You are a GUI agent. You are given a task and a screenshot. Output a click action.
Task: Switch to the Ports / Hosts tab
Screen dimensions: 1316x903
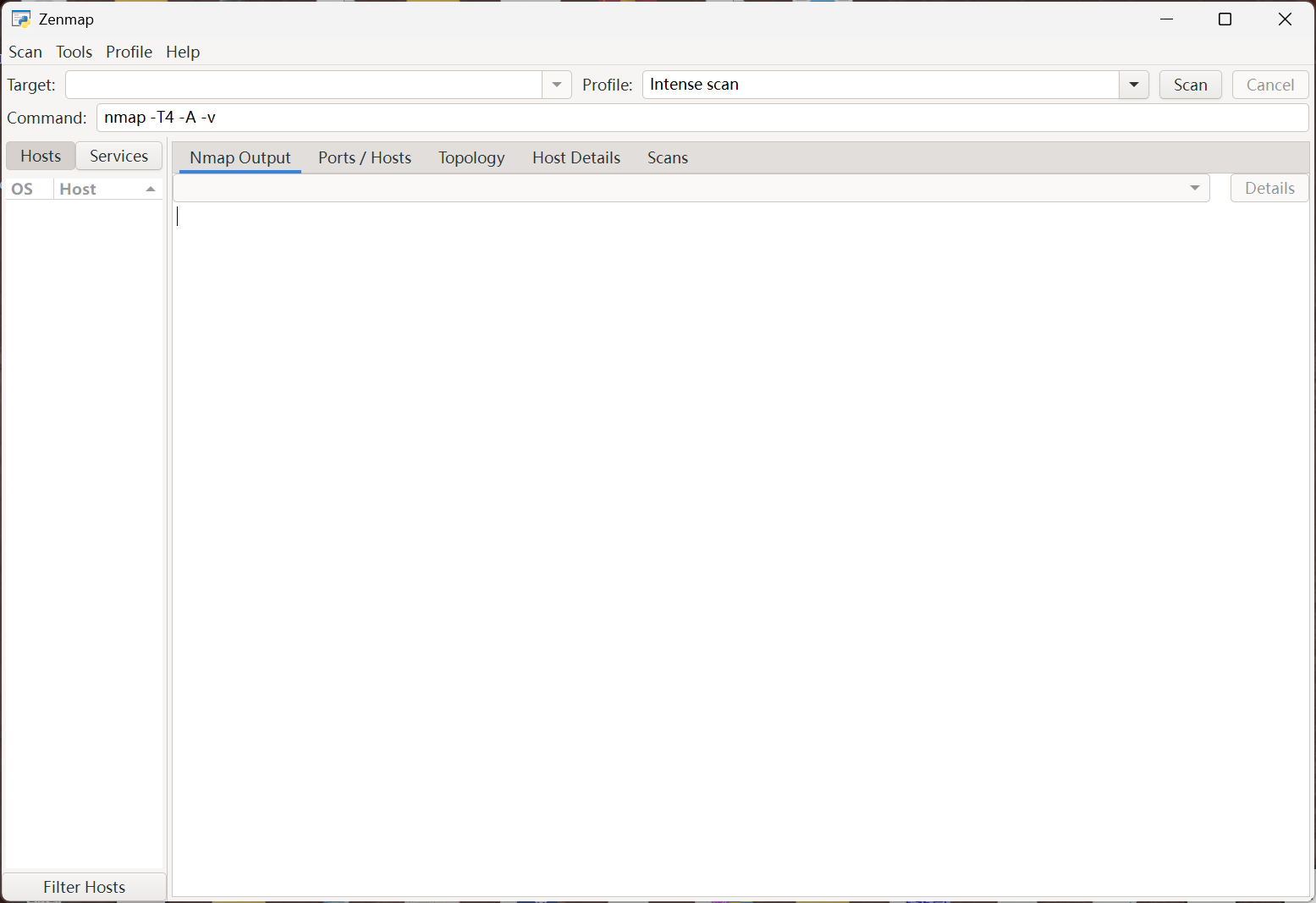coord(364,158)
